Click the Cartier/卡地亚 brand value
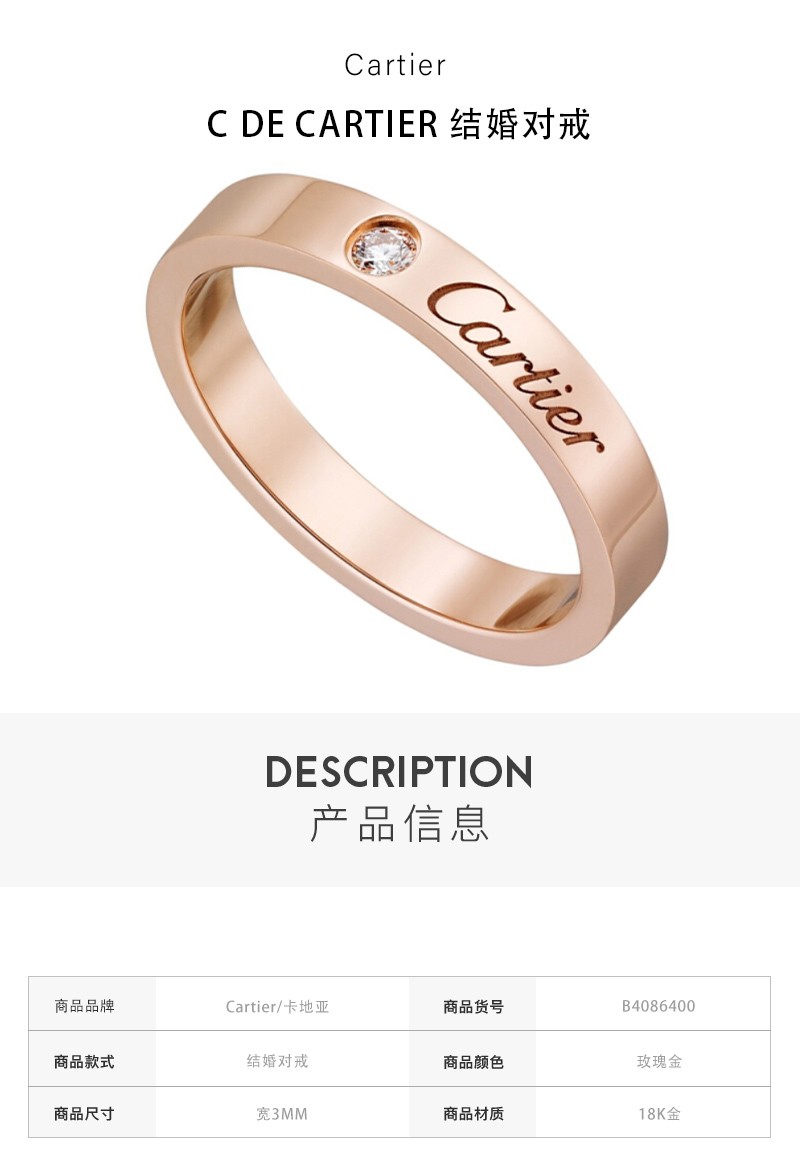Viewport: 800px width, 1169px height. (x=277, y=1006)
